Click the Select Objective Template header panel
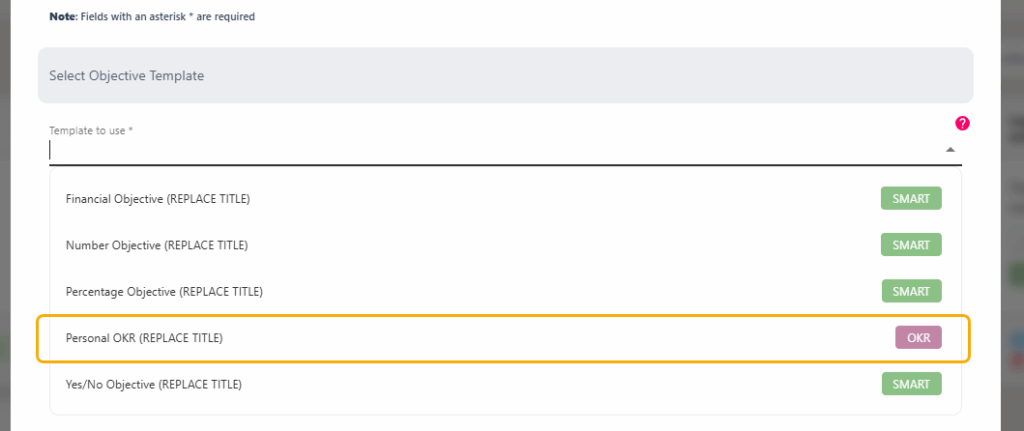This screenshot has width=1024, height=431. (505, 75)
